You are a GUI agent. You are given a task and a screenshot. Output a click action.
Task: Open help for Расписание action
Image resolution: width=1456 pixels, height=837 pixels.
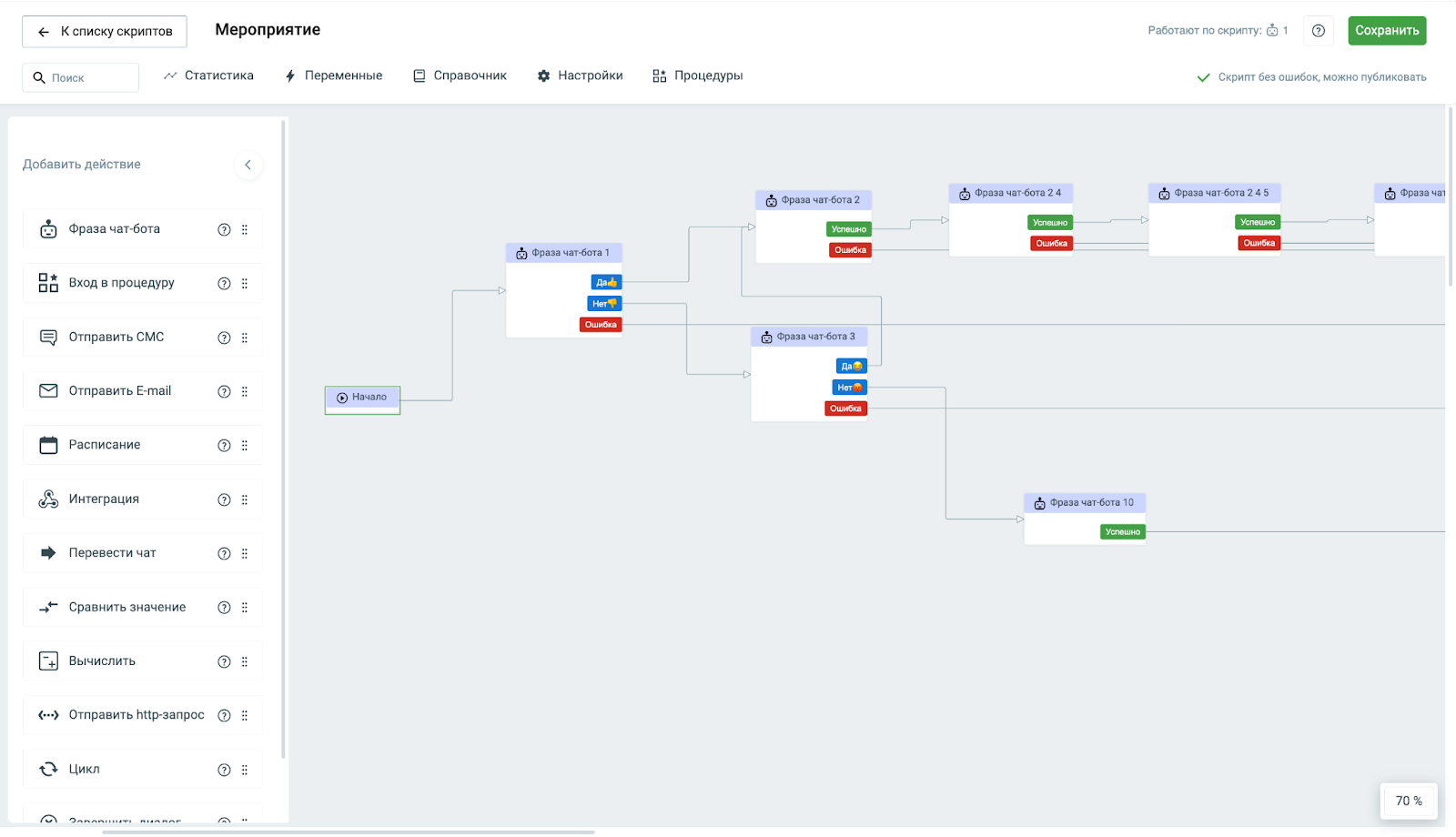pyautogui.click(x=224, y=446)
